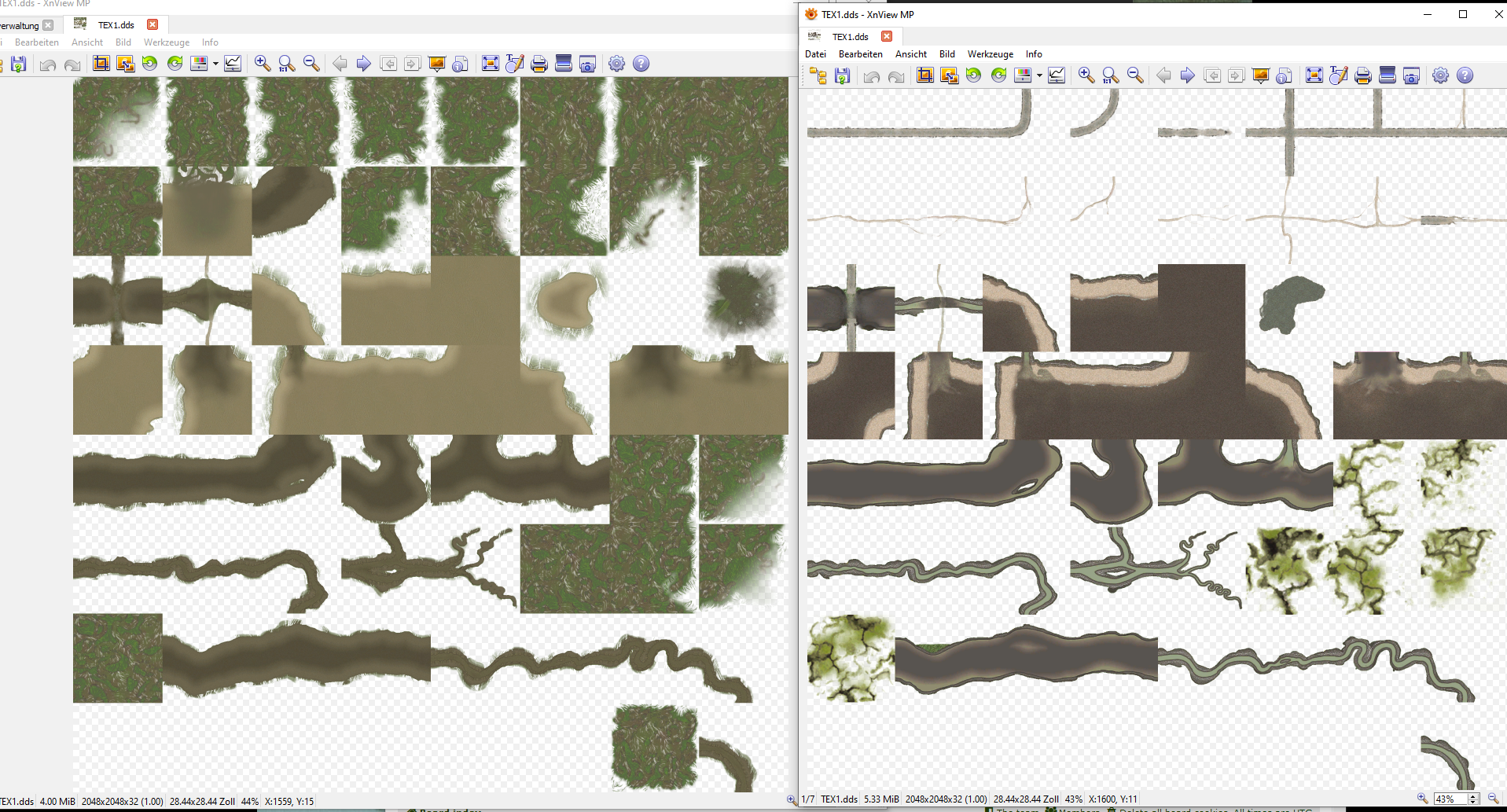Screen dimensions: 1507x812
Task: Click Zoom out magnifier in right window toolbar
Action: [x=1135, y=75]
